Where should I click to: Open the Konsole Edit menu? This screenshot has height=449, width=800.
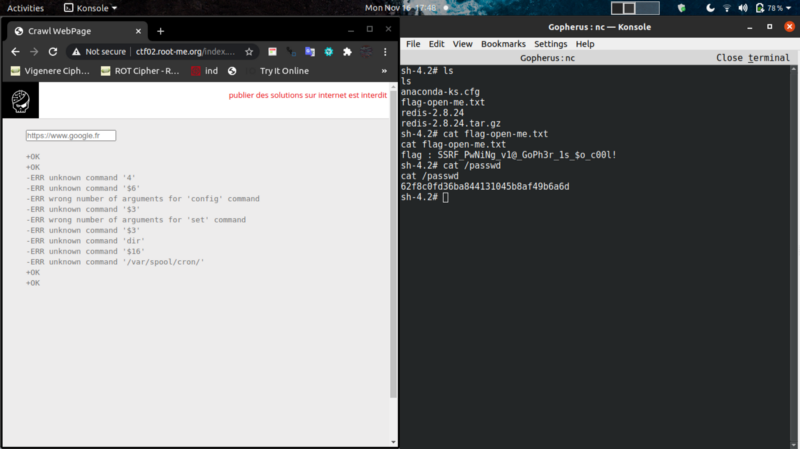click(436, 44)
